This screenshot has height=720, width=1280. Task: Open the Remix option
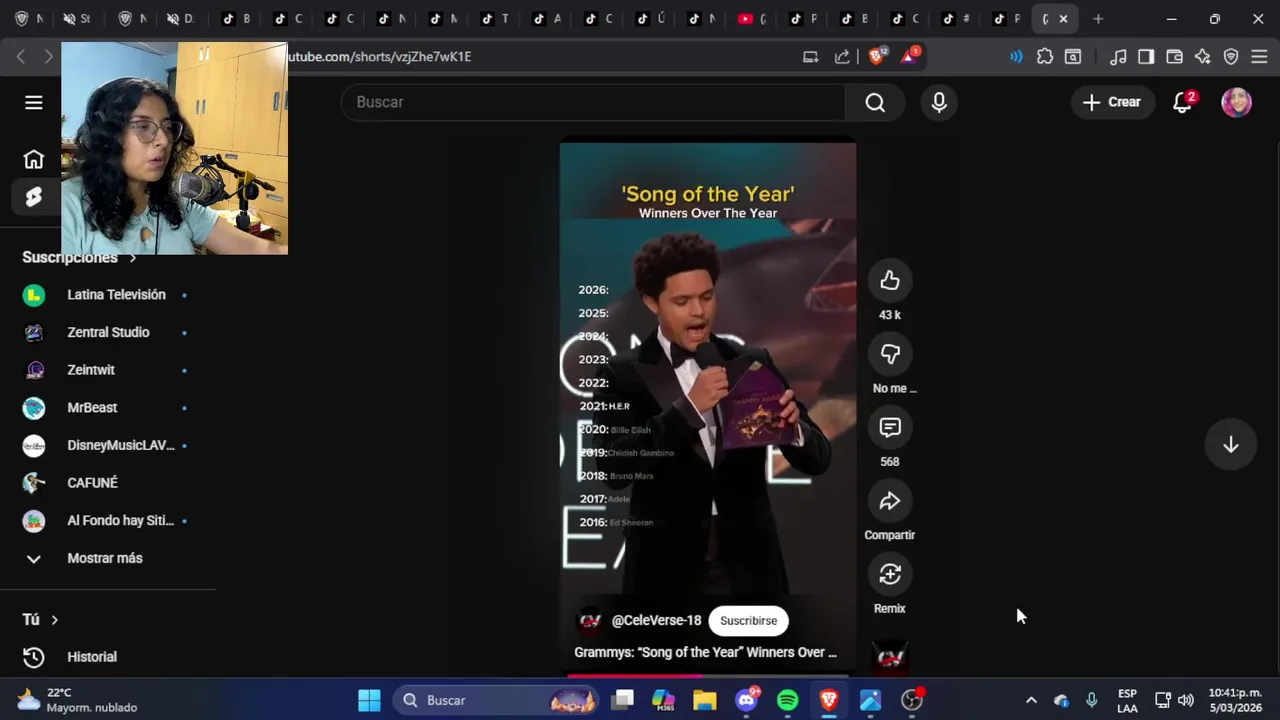tap(890, 574)
